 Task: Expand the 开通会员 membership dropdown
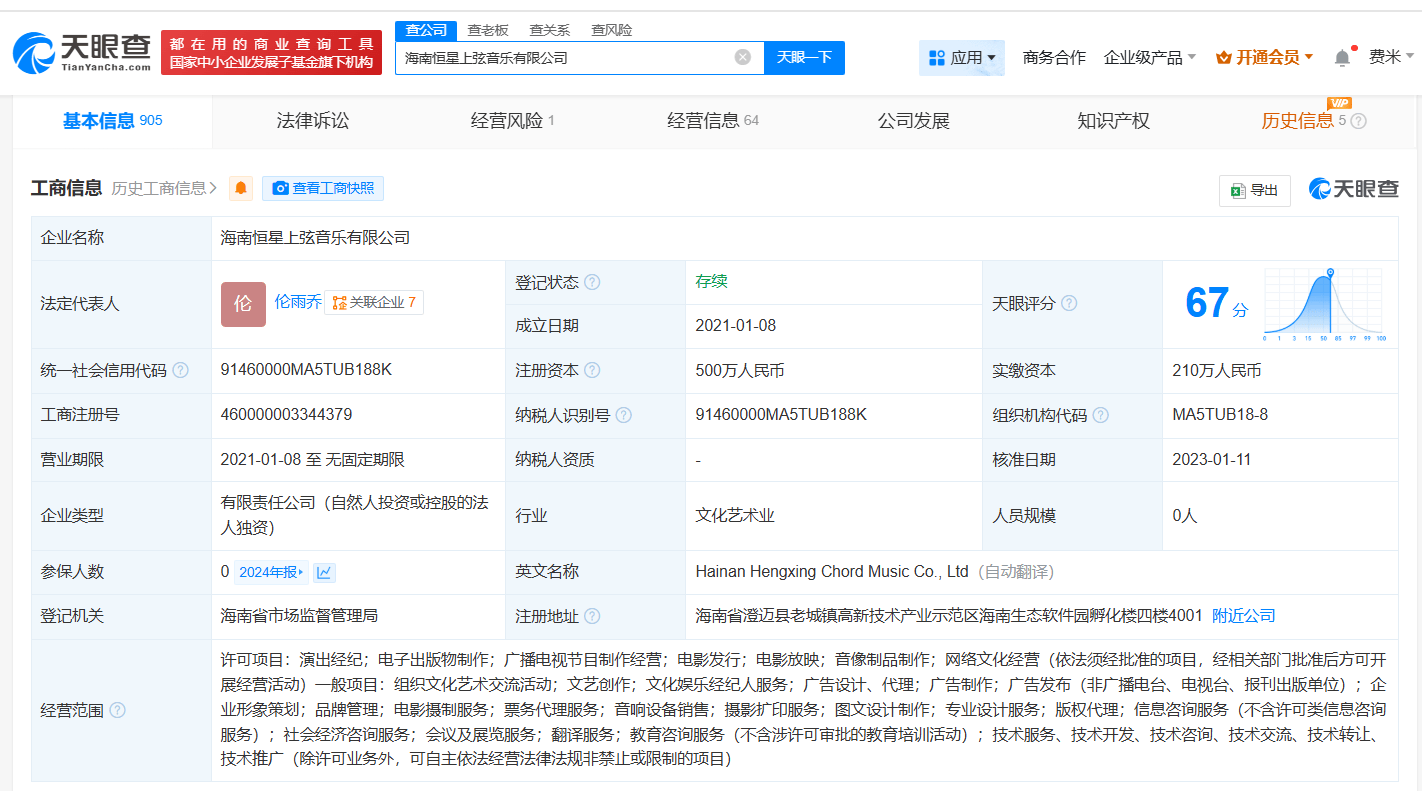click(x=1264, y=58)
